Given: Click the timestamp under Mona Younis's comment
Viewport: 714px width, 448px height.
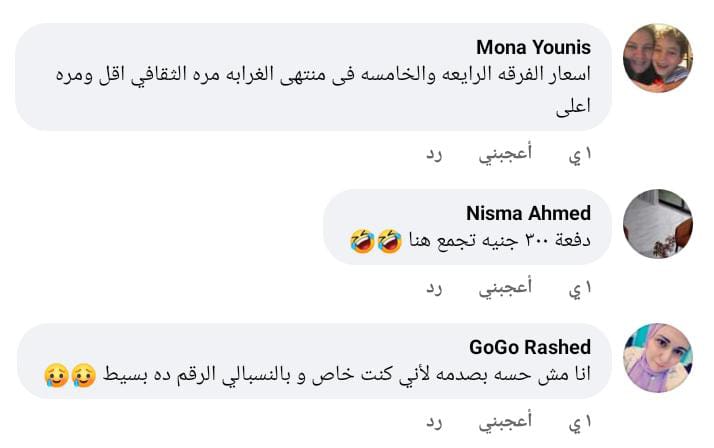Looking at the screenshot, I should (x=581, y=153).
